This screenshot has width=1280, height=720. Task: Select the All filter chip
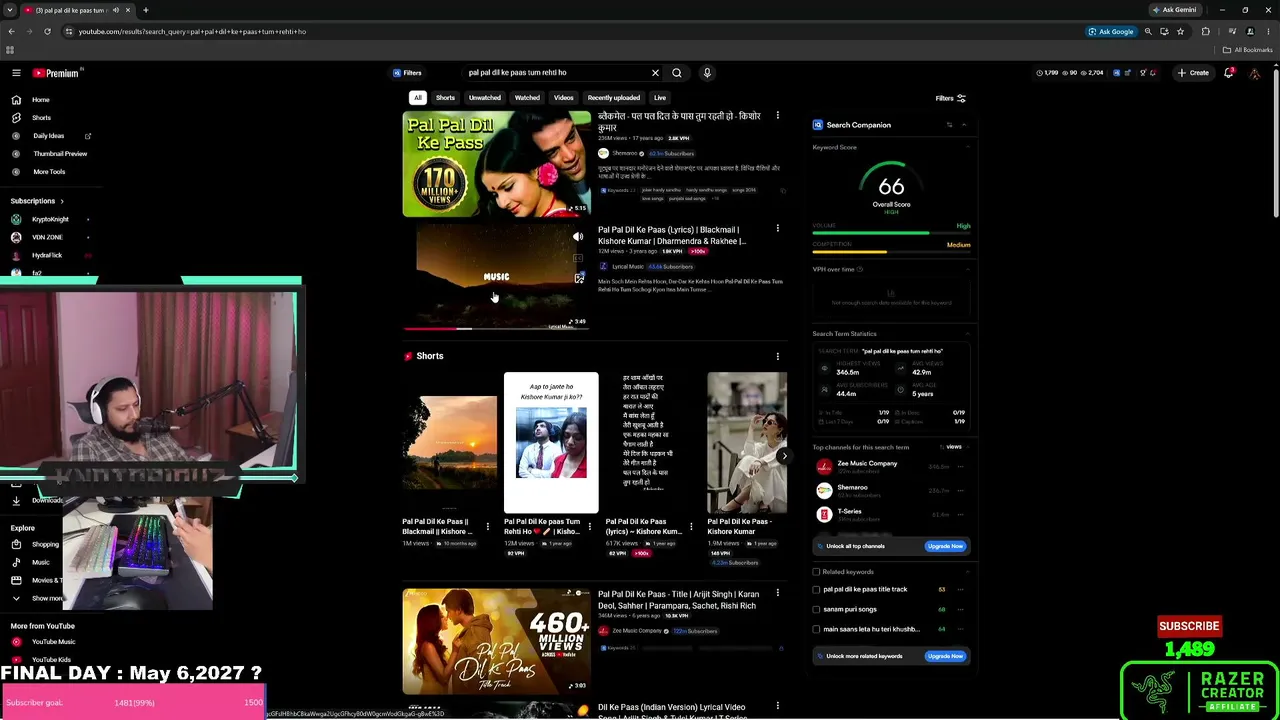pos(418,98)
